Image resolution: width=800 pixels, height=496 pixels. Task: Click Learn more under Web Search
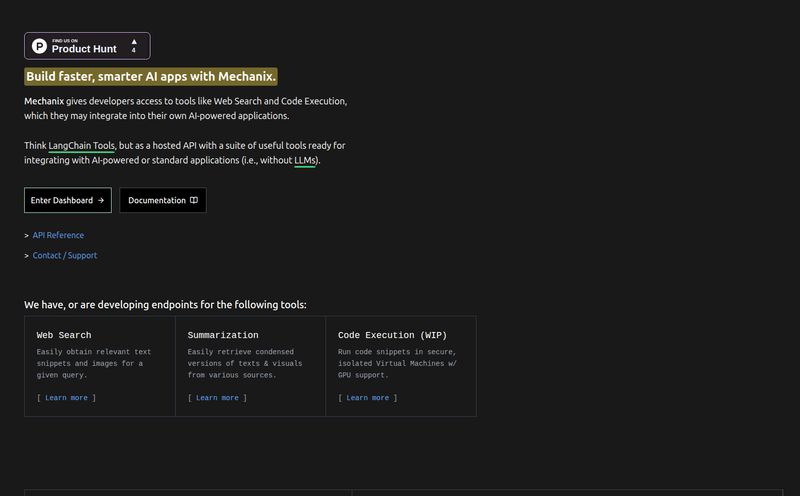(66, 398)
